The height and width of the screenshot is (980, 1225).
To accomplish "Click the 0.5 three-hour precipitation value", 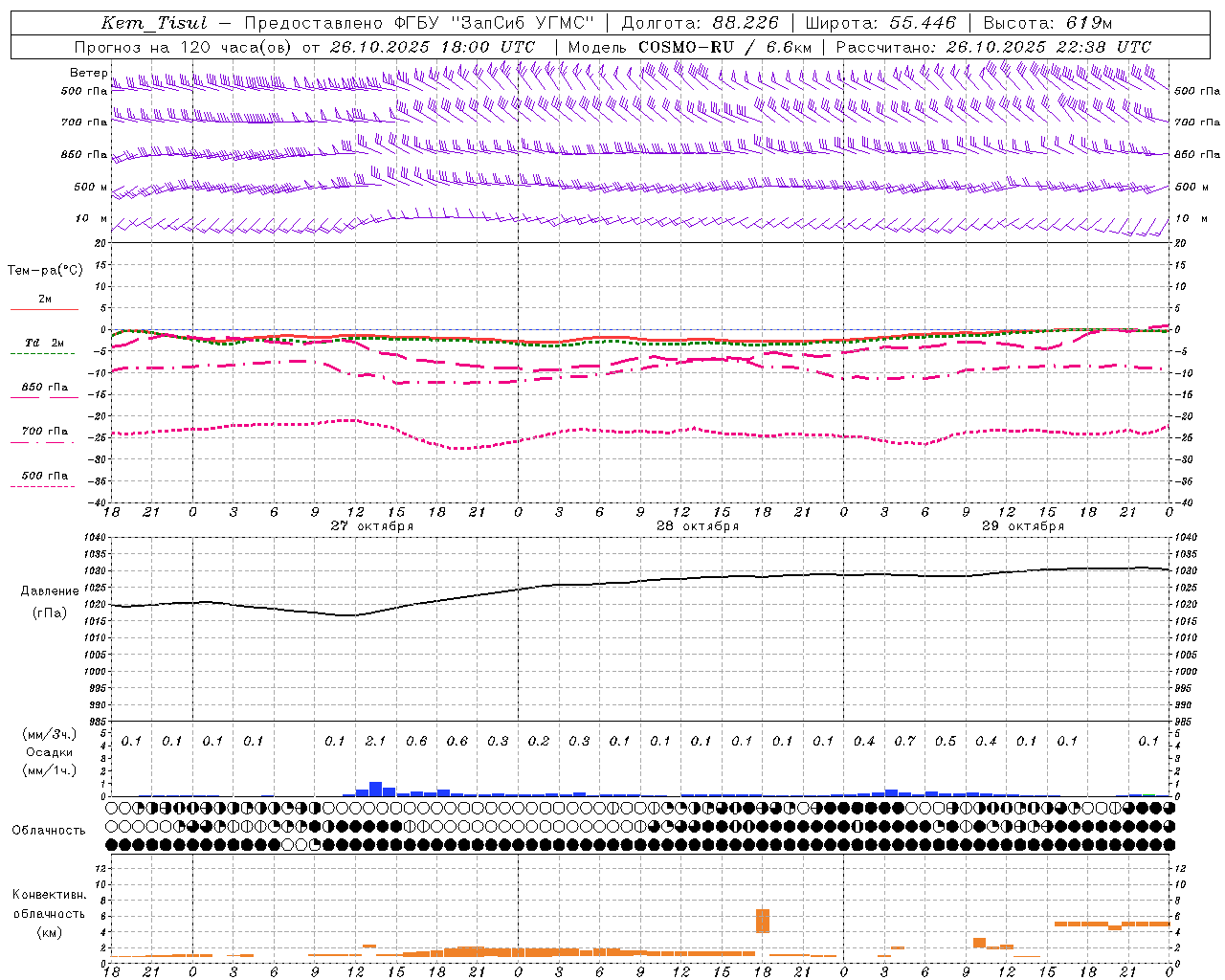I will tap(946, 741).
